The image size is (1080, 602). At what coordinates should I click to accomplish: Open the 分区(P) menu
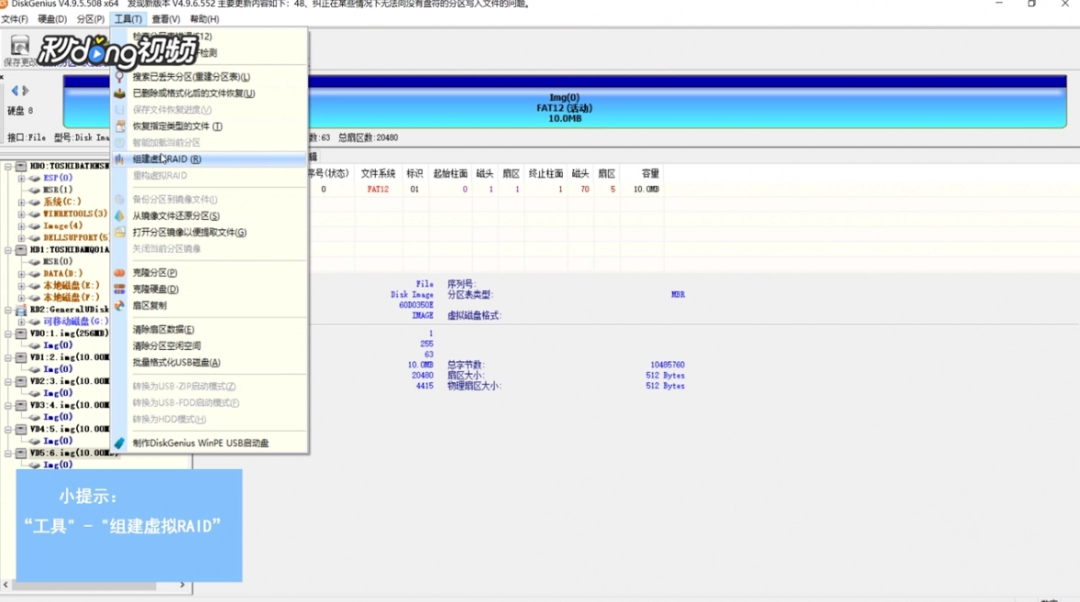(90, 19)
